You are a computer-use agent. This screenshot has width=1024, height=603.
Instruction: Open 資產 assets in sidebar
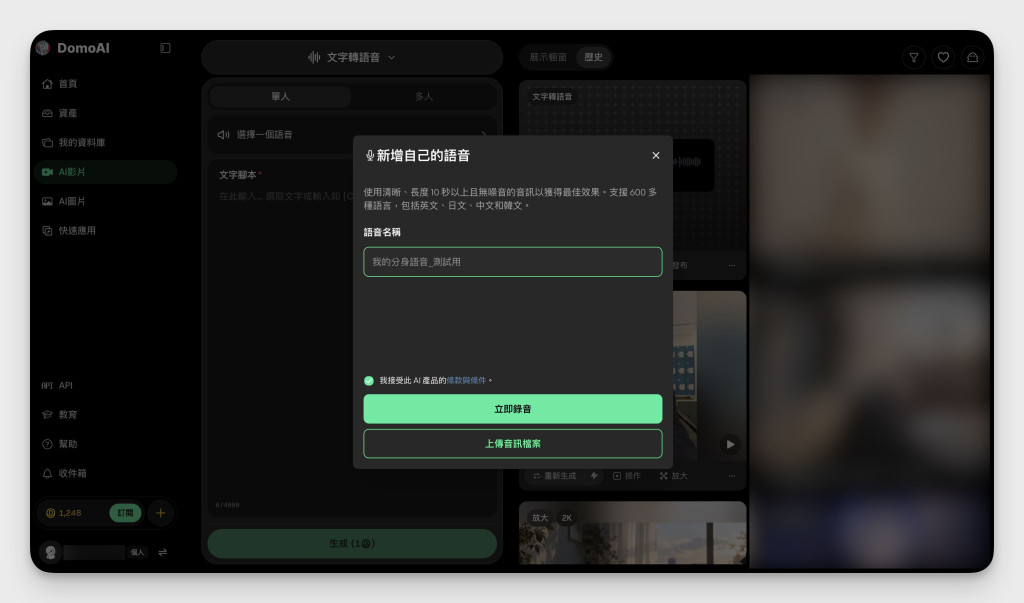(104, 113)
